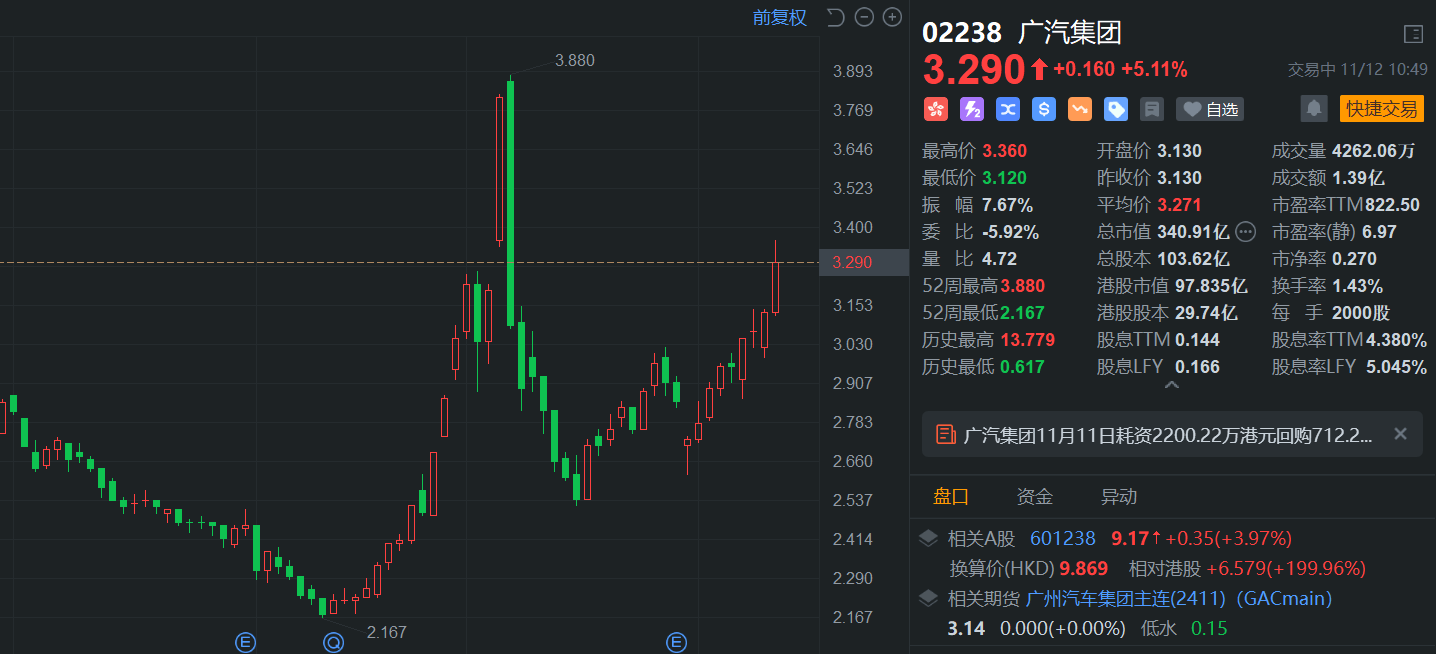
Task: Switch to the 资金 tab
Action: (1035, 497)
